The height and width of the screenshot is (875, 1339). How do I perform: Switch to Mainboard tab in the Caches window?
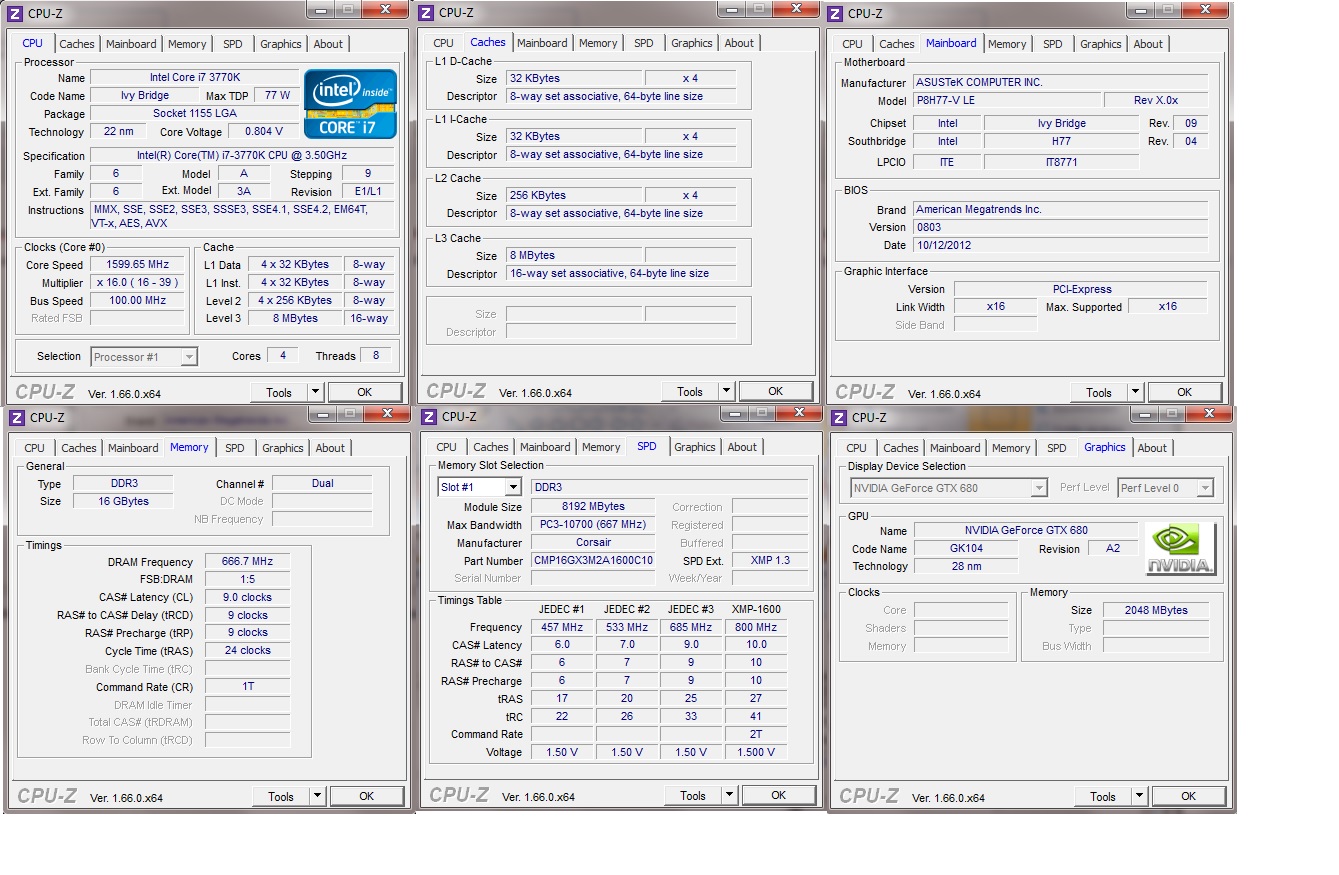(542, 43)
